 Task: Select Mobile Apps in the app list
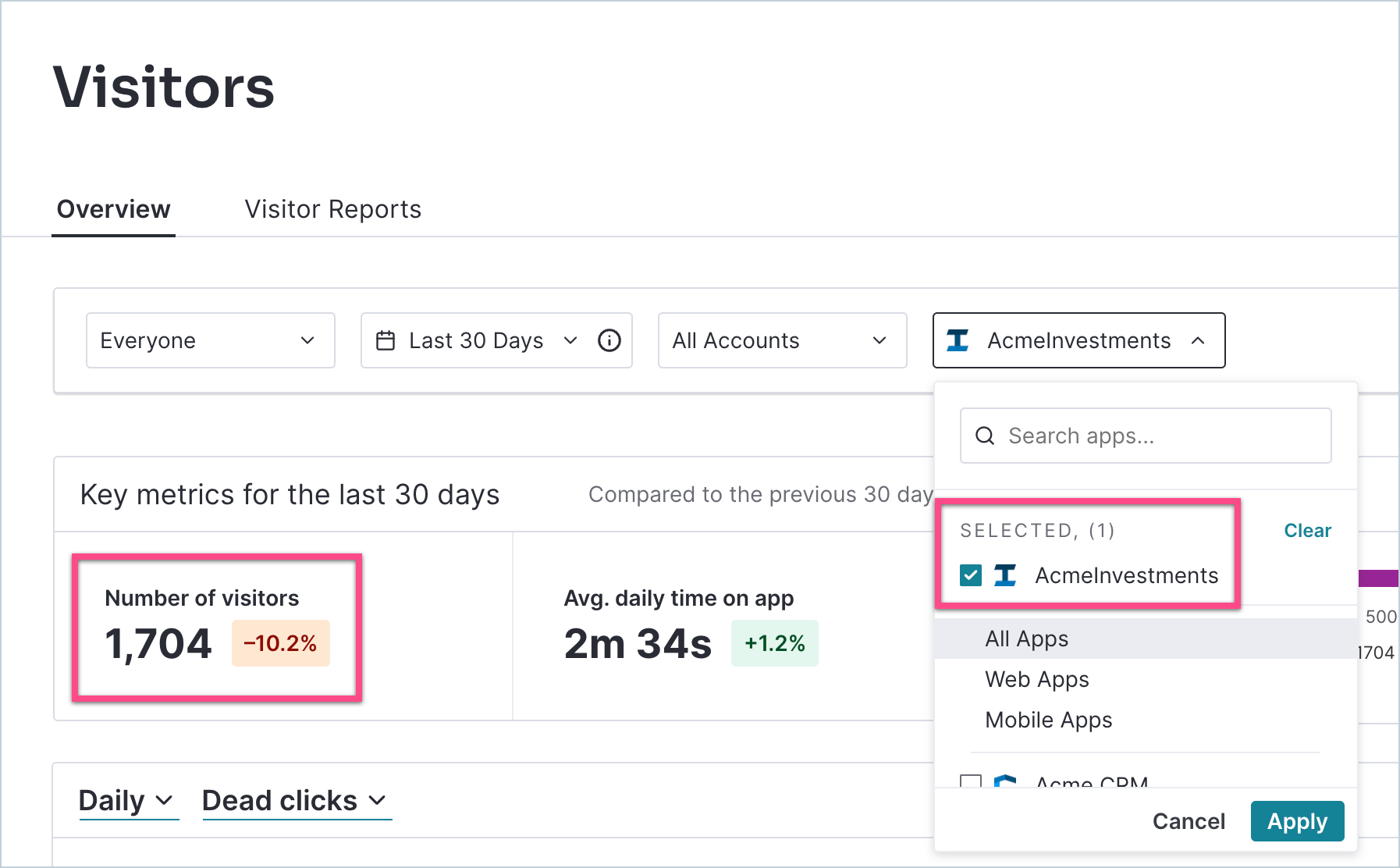tap(1146, 720)
